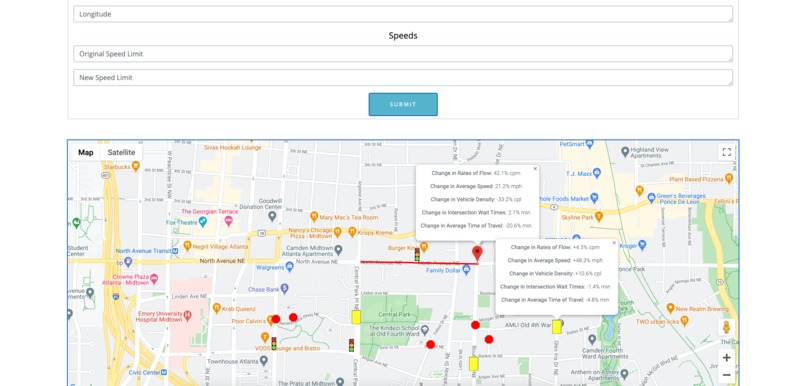Toggle fullscreen map view
The image size is (806, 386).
726,152
